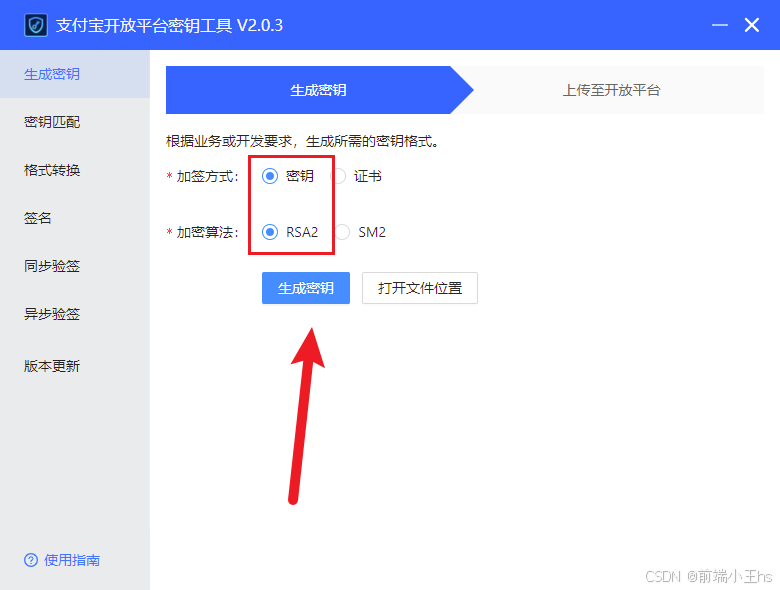Click the question mark help icon

[x=31, y=560]
